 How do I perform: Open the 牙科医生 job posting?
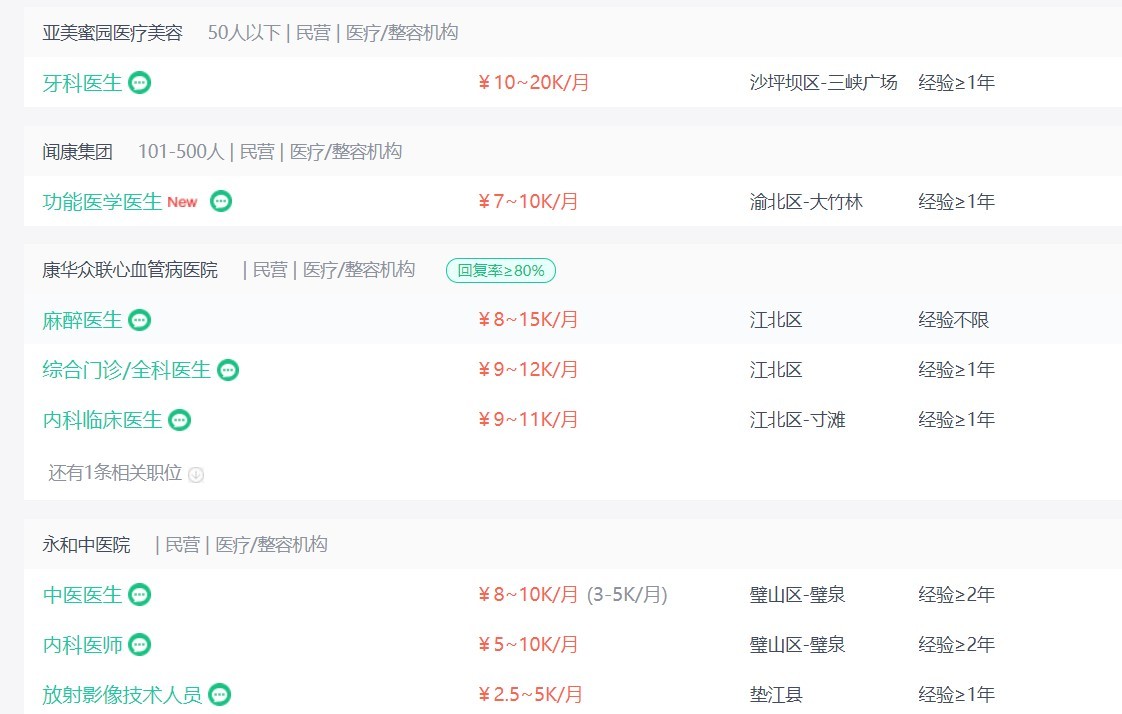(82, 83)
